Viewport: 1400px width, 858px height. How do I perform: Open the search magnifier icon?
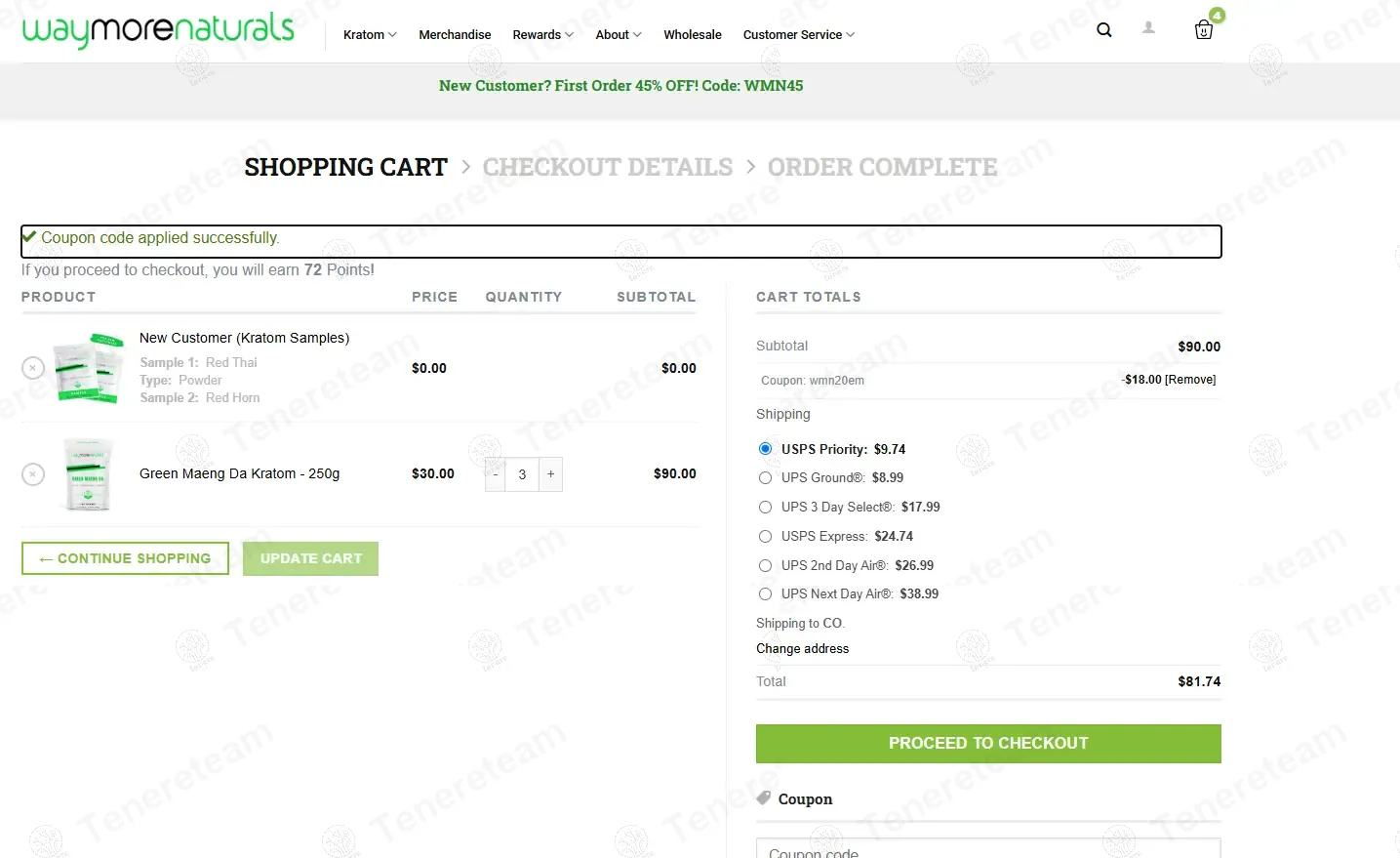pos(1103,30)
